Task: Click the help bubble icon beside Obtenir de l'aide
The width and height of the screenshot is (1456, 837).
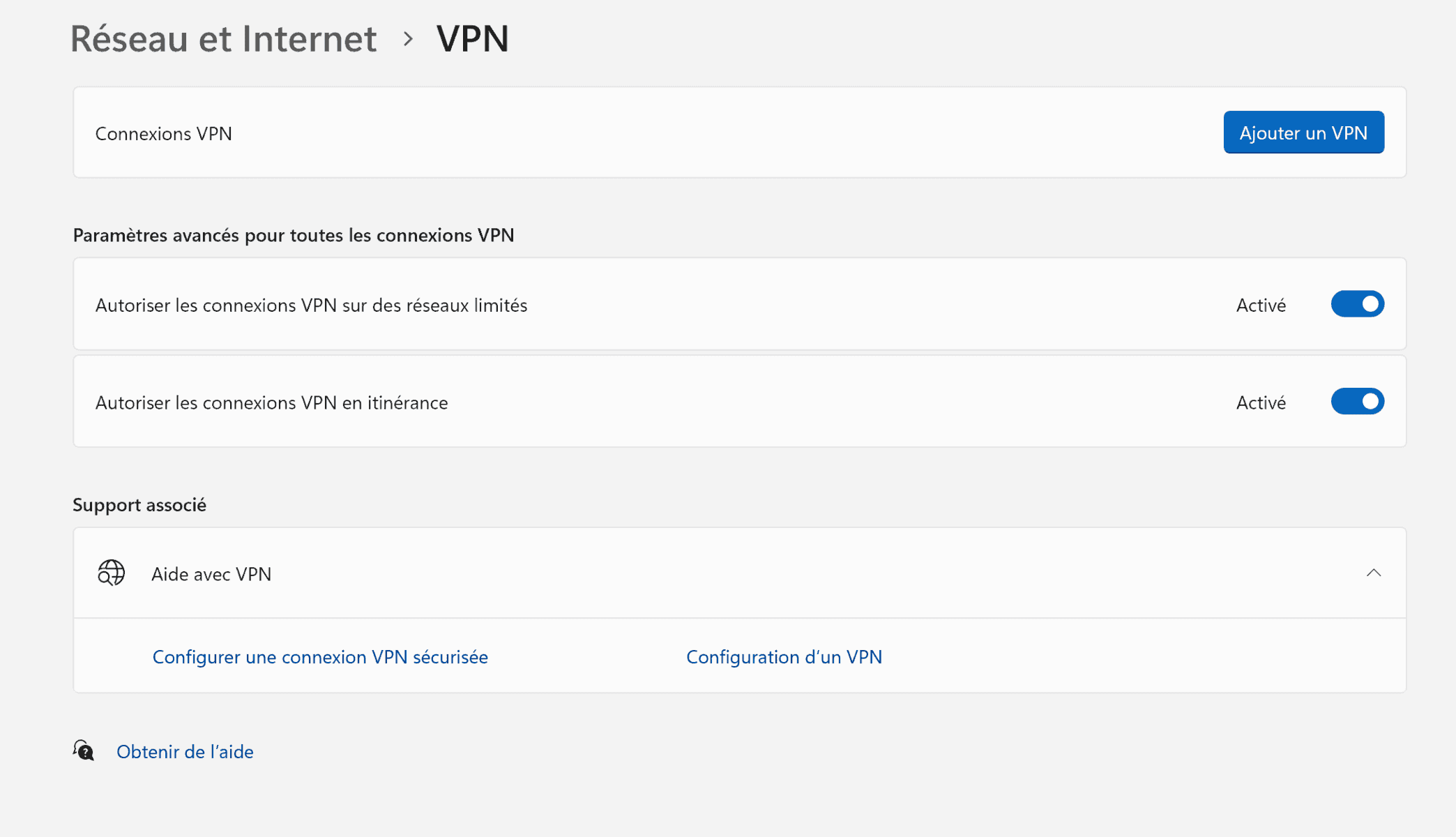Action: [x=84, y=752]
